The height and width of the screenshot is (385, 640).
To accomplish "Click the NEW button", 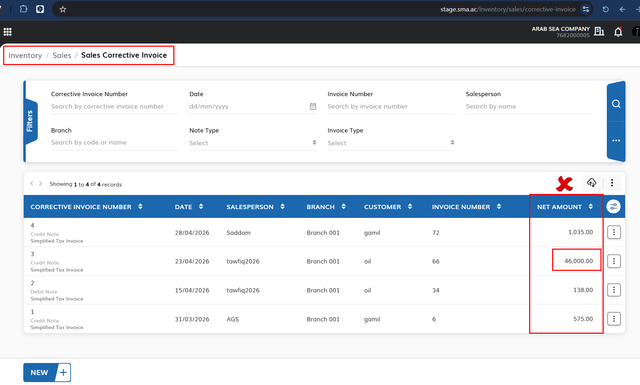I will click(40, 372).
